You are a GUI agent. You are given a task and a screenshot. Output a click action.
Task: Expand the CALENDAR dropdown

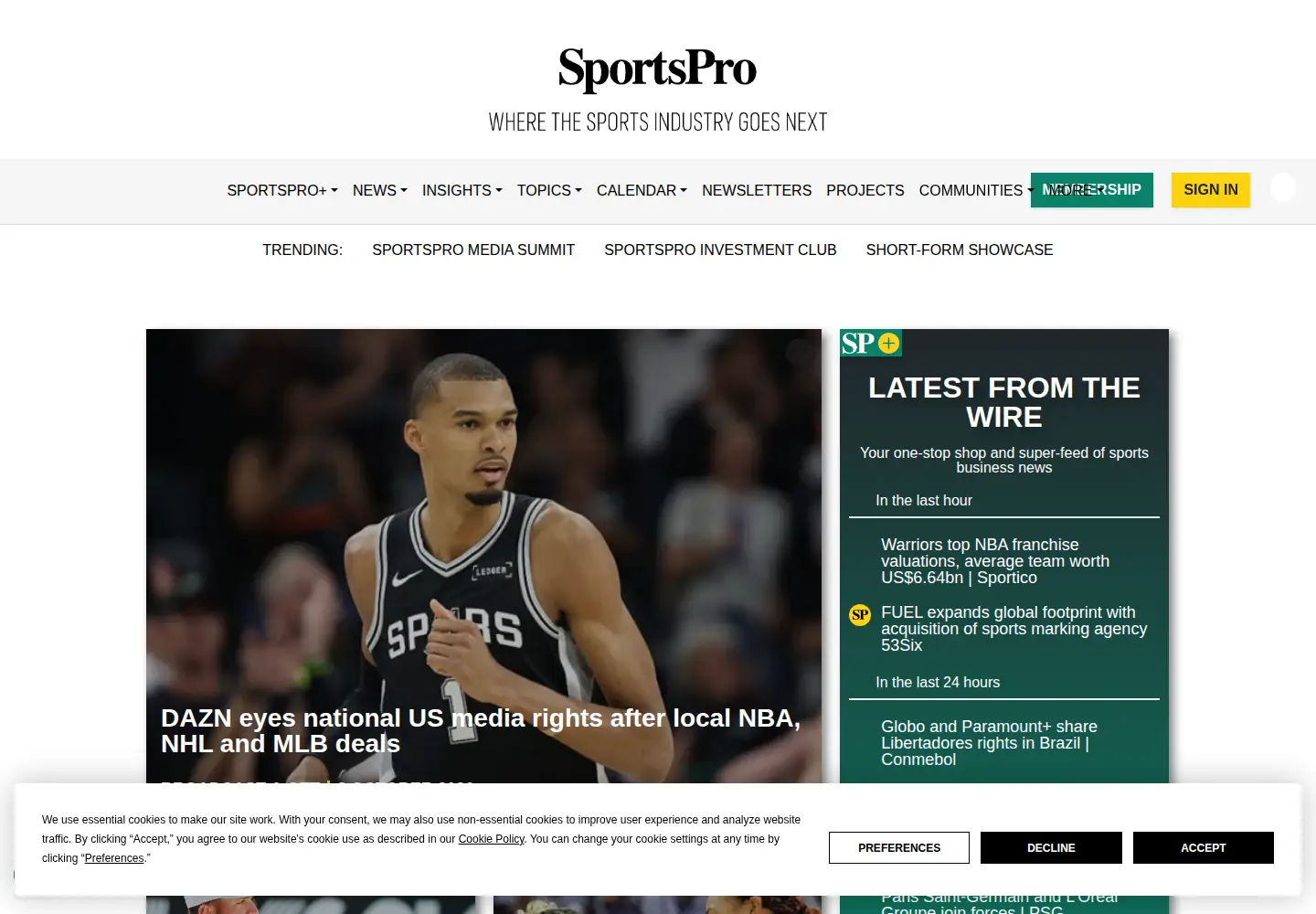(x=642, y=190)
